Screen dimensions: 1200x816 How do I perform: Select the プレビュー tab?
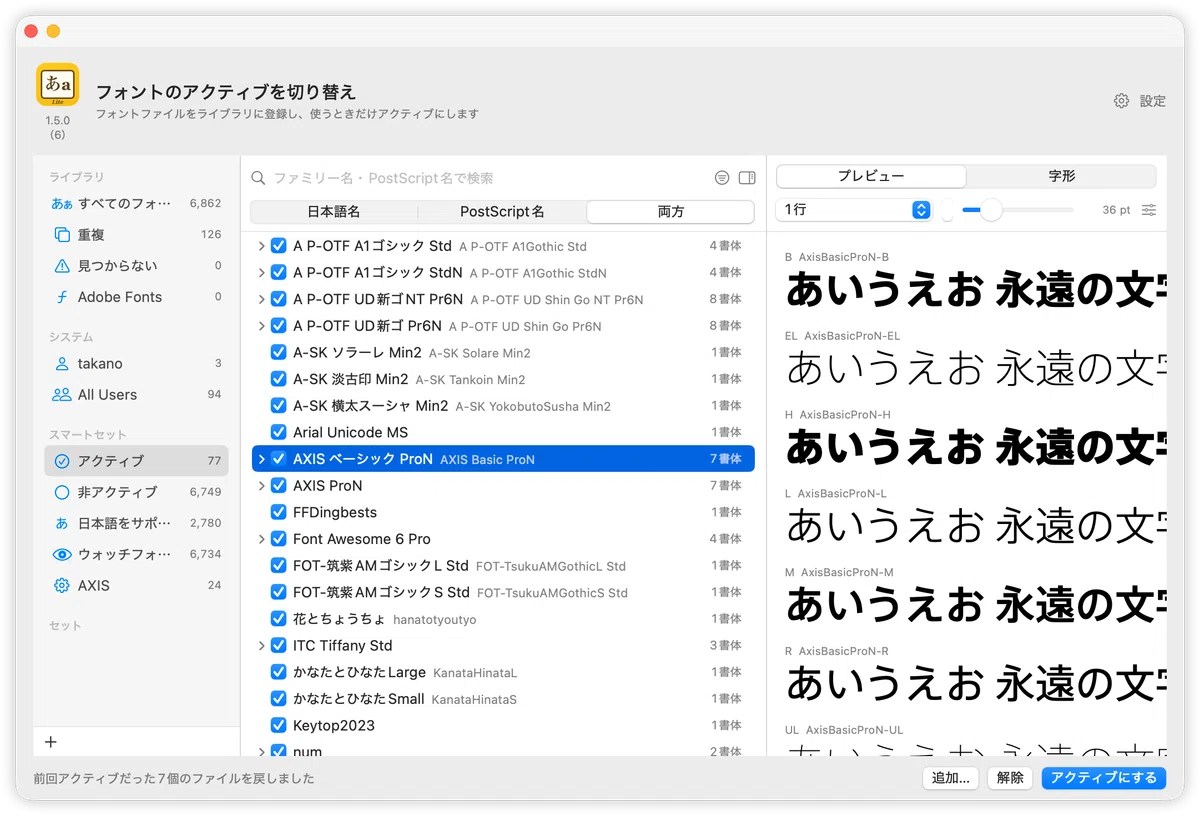click(x=871, y=176)
